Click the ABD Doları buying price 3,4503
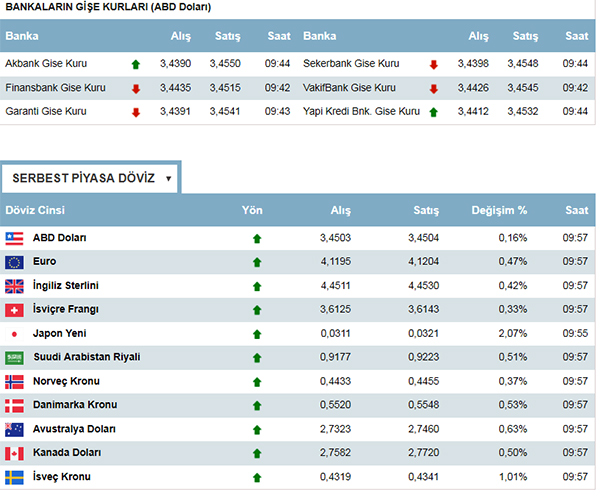 coord(335,238)
